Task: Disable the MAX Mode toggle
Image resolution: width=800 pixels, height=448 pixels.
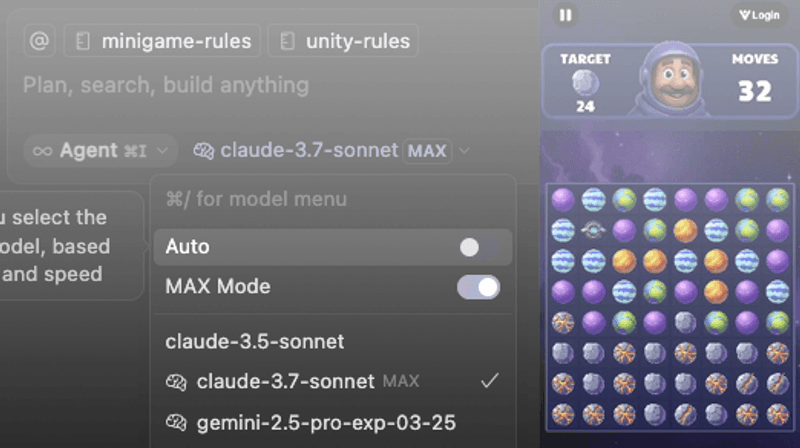Action: [x=478, y=287]
